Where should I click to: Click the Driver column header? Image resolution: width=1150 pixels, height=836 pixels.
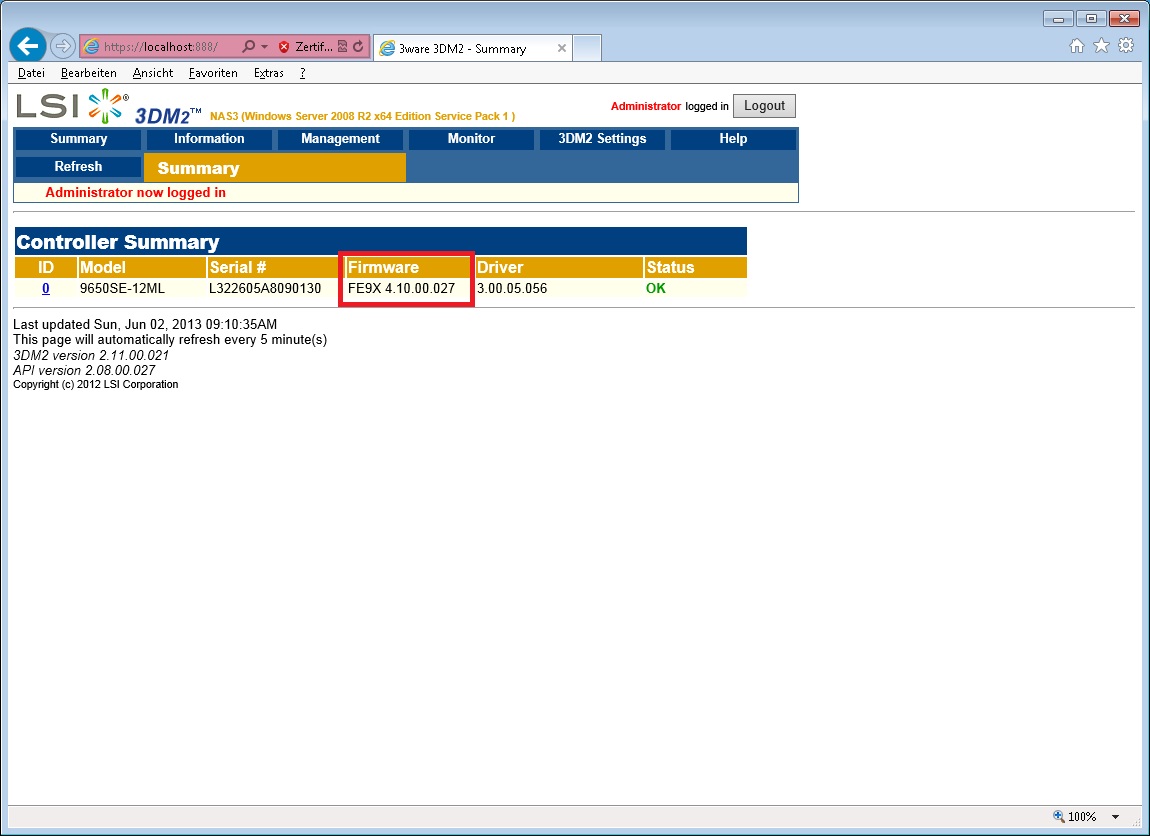point(559,267)
